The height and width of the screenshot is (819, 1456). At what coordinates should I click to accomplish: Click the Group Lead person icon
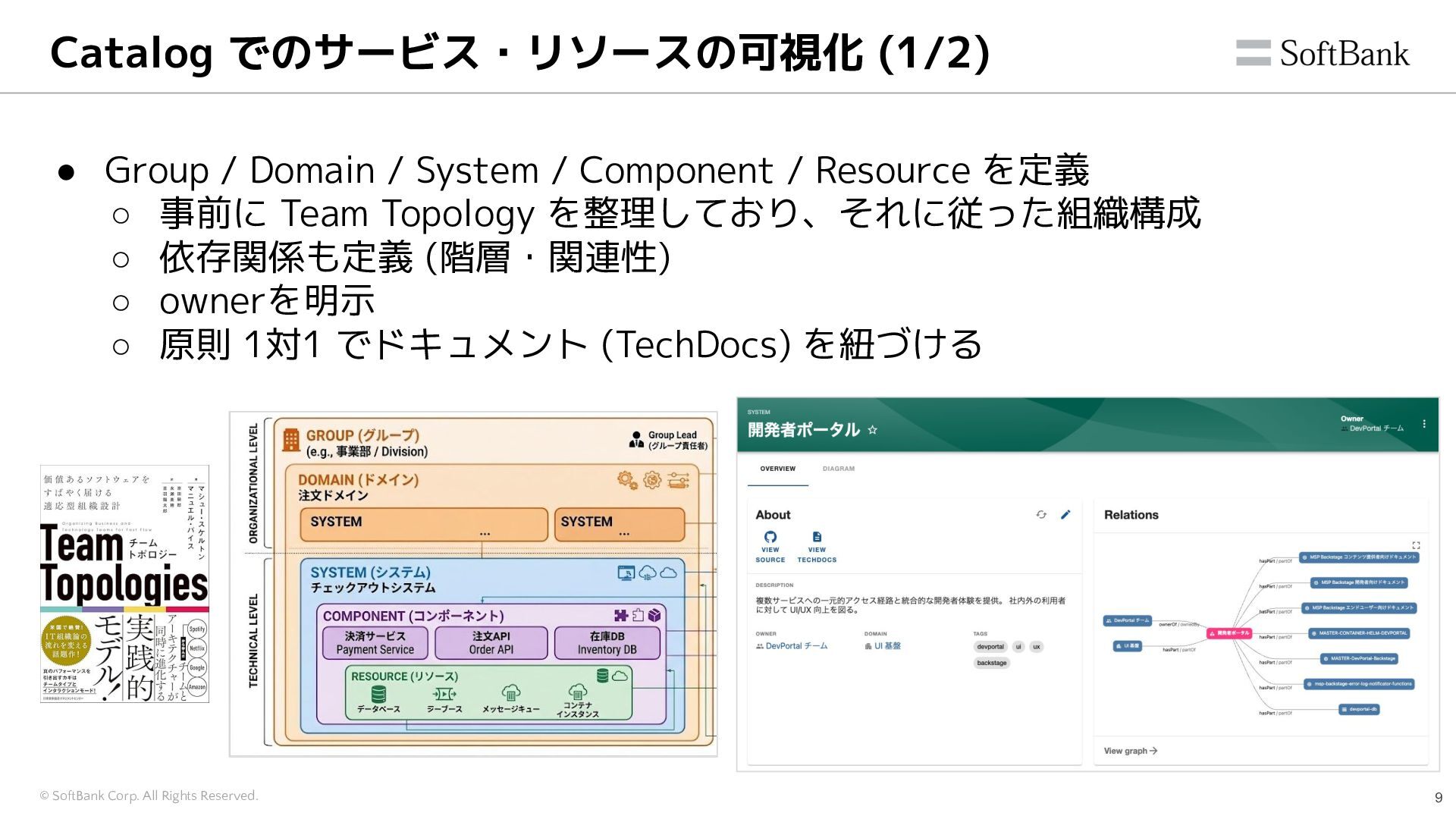[635, 440]
